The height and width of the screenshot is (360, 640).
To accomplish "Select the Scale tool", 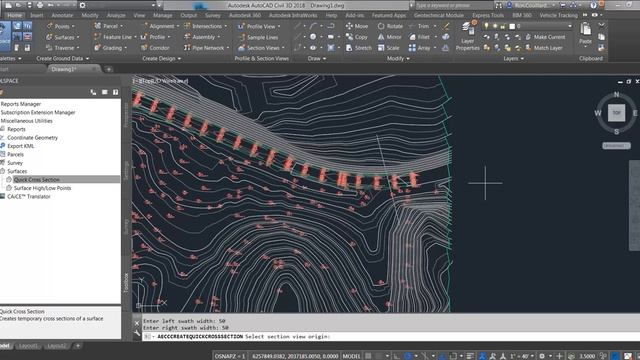I will pos(388,48).
